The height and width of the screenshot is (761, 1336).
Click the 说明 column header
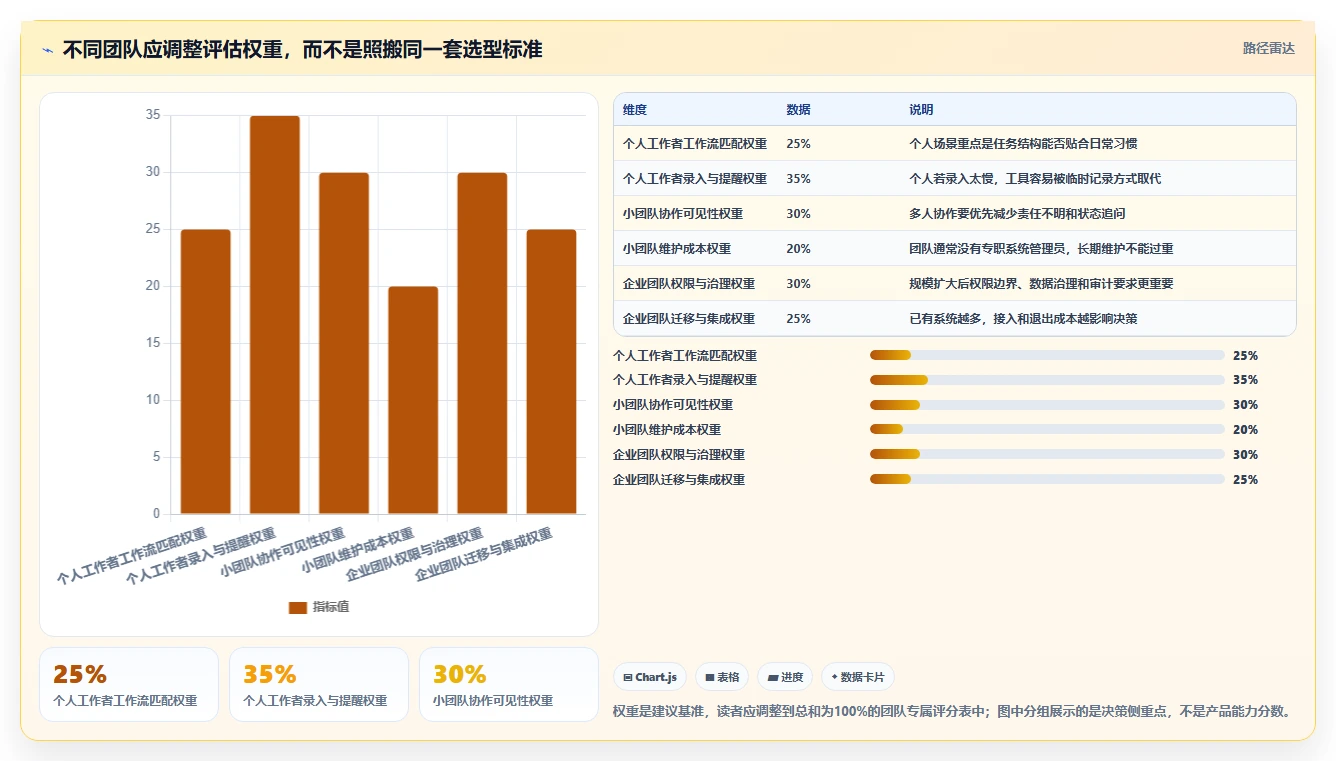point(921,110)
